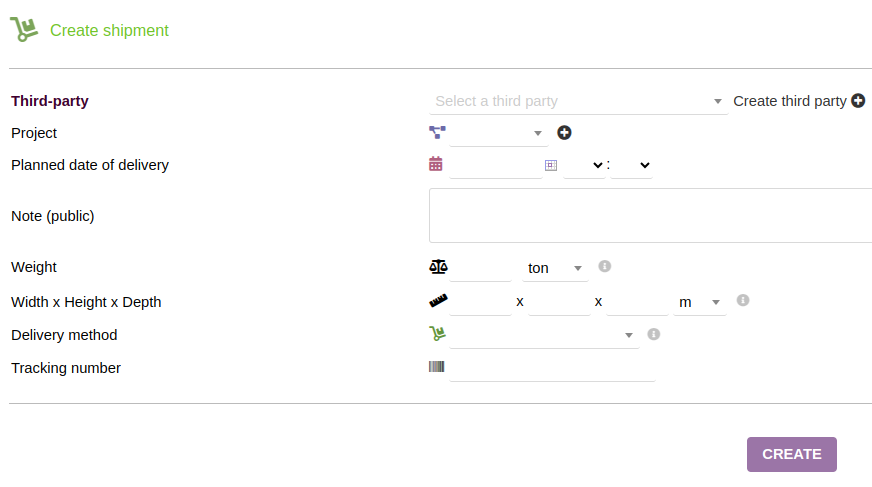Expand the Delivery method dropdown
The image size is (872, 487).
pos(544,335)
